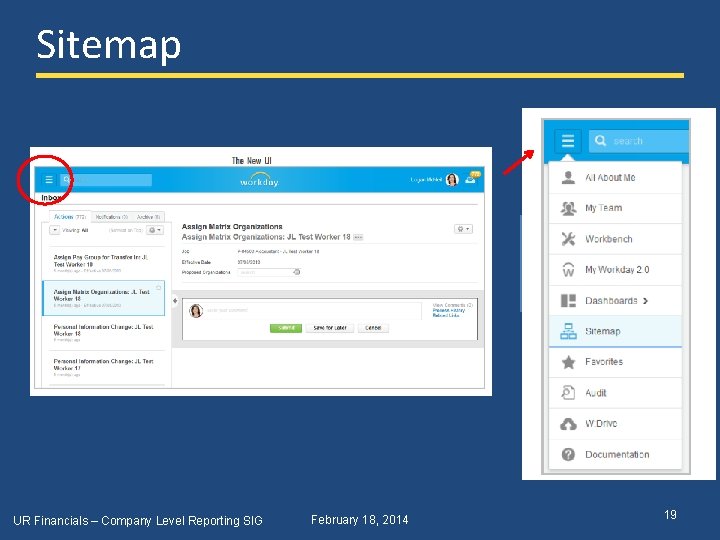Click the W:Drive cloud icon
The image size is (720, 540).
[568, 424]
